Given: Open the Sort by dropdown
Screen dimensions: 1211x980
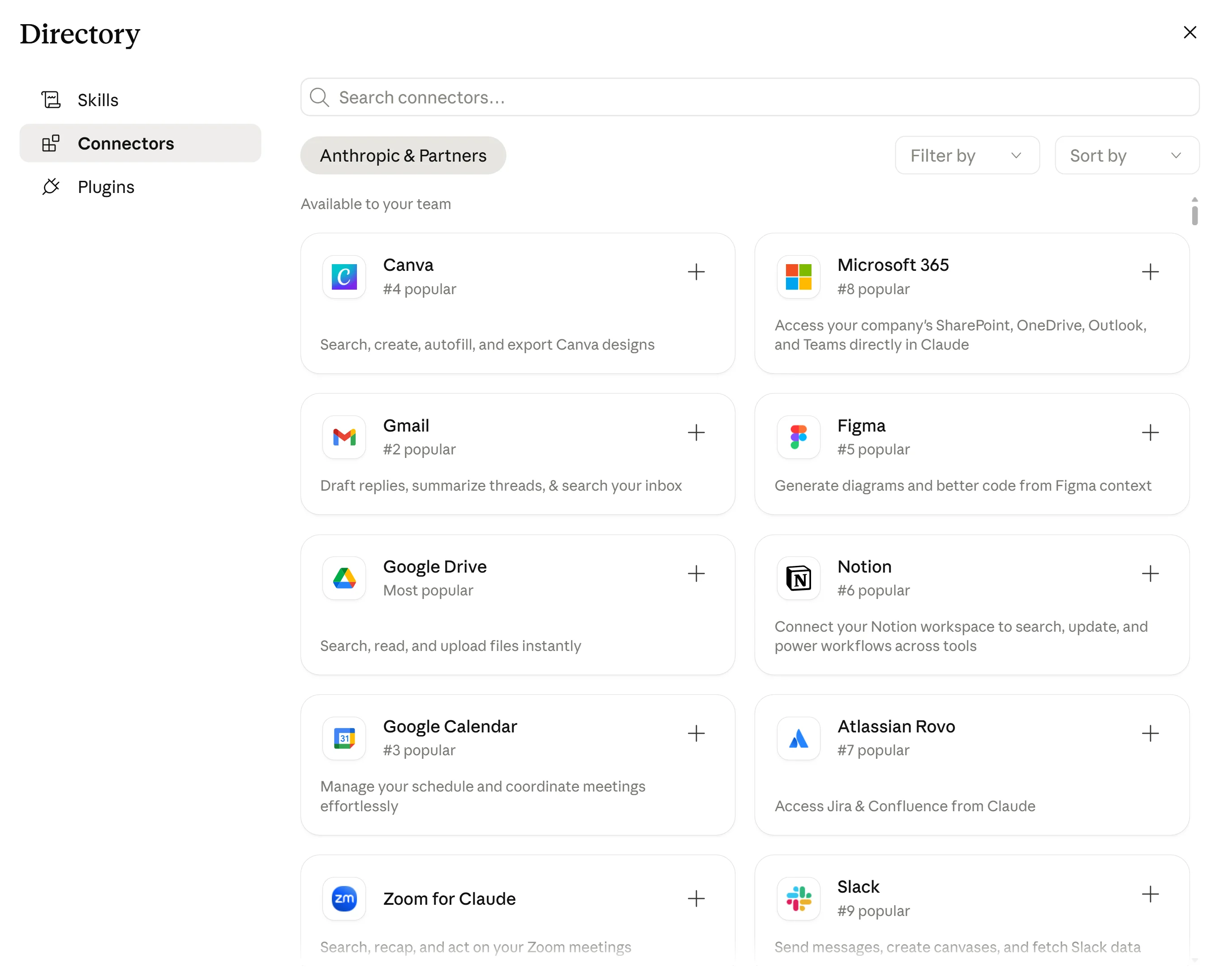Looking at the screenshot, I should 1127,155.
